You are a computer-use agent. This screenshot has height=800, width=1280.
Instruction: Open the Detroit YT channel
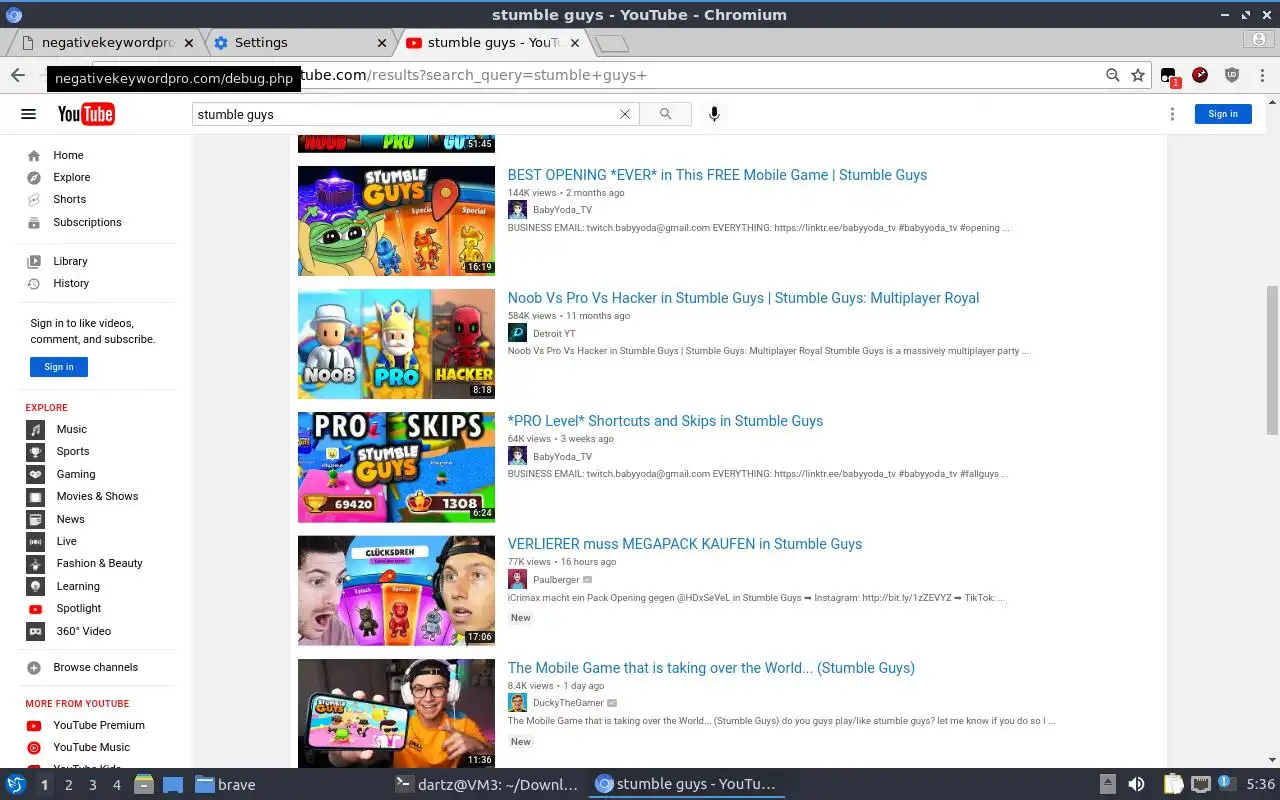[554, 334]
